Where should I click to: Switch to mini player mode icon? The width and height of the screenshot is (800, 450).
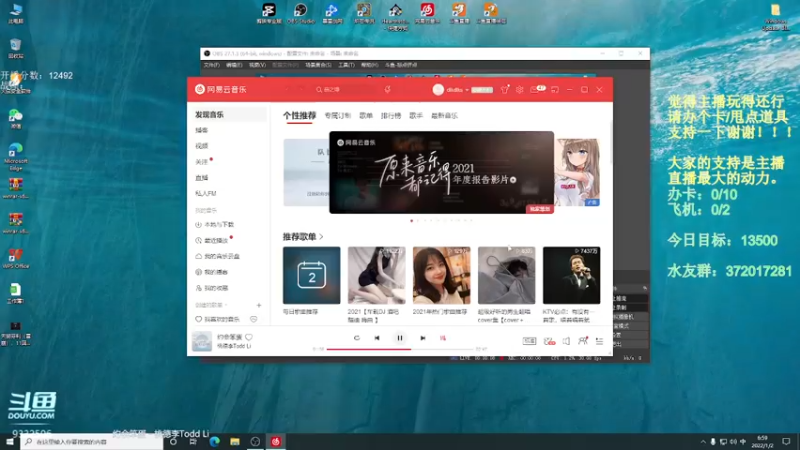pos(555,89)
